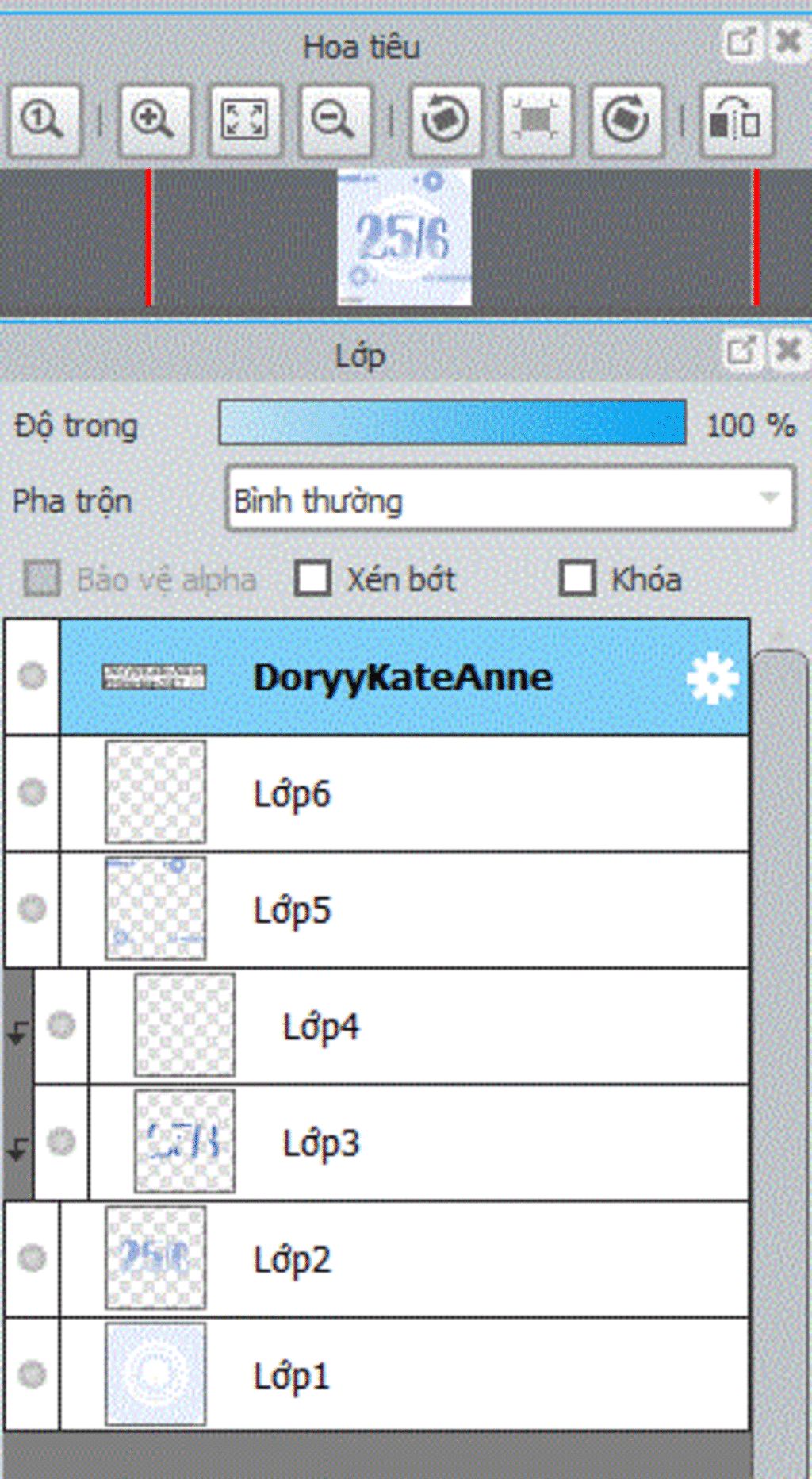Click the reset zoom to 100% icon
Image resolution: width=812 pixels, height=1479 pixels.
(43, 121)
